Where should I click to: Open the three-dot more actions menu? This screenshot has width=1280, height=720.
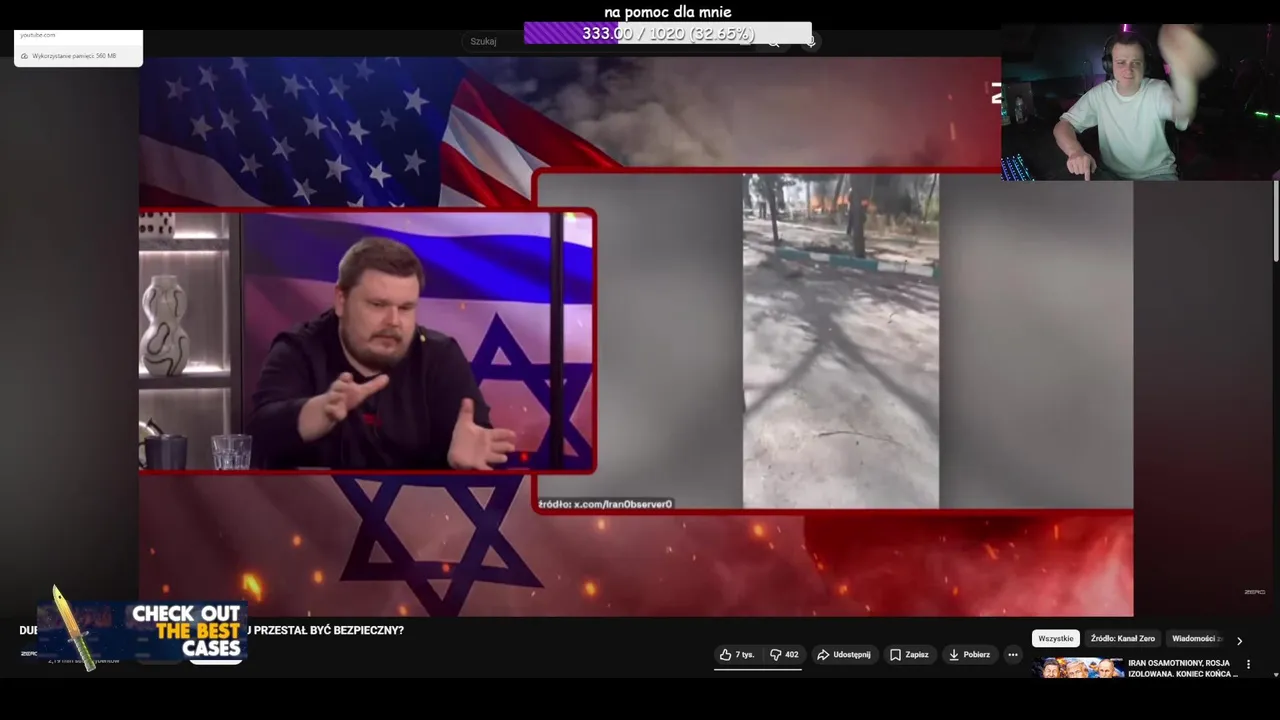(x=1013, y=655)
